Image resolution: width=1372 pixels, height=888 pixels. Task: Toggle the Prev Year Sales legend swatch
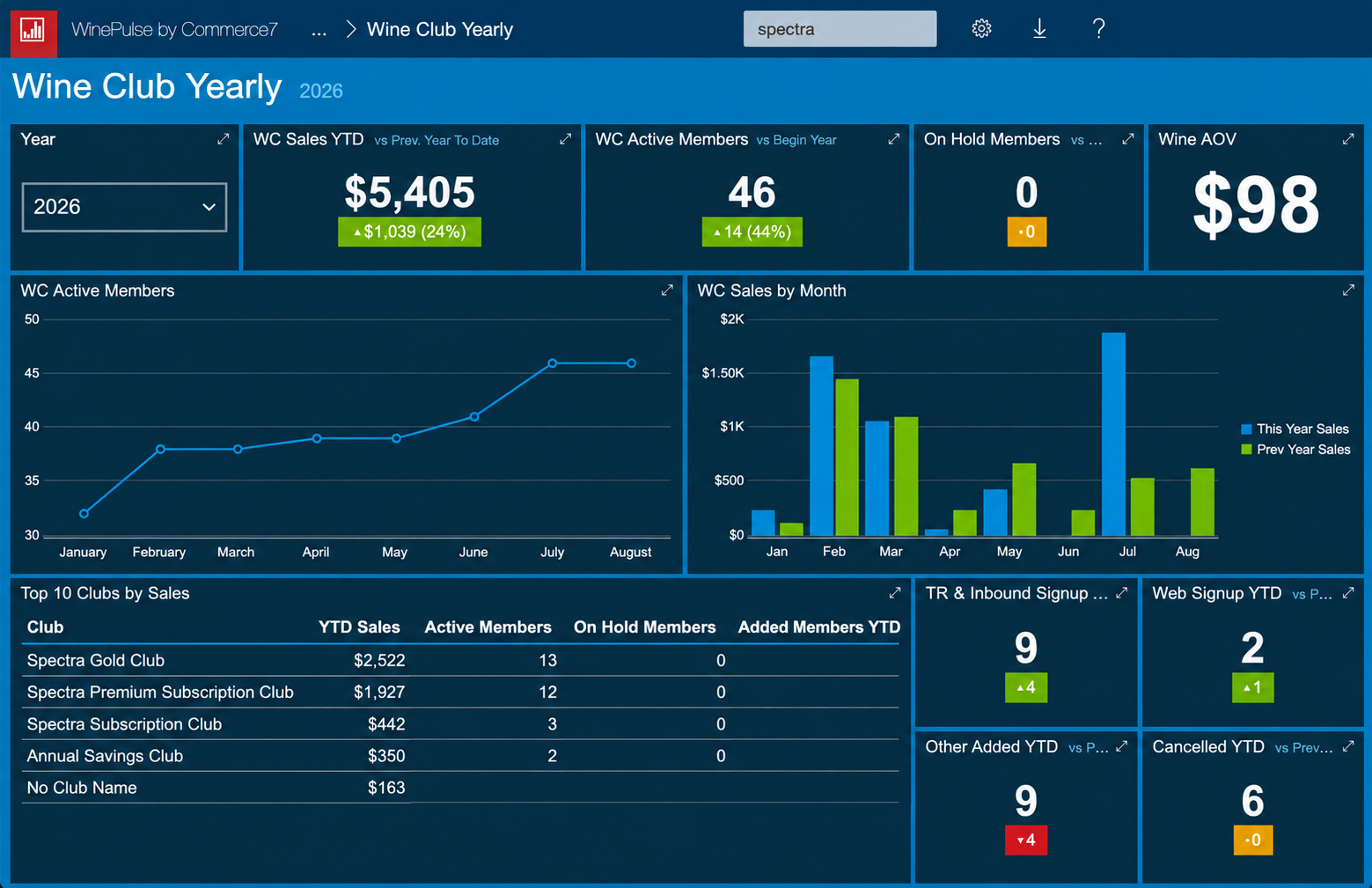(1246, 450)
